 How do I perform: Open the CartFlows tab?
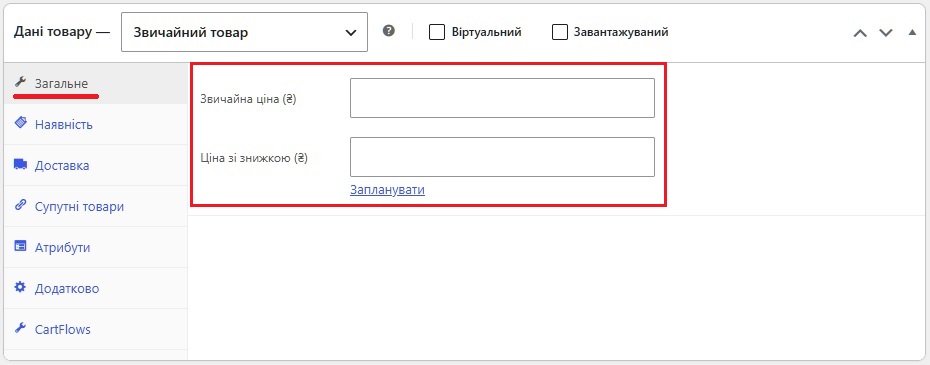click(95, 329)
